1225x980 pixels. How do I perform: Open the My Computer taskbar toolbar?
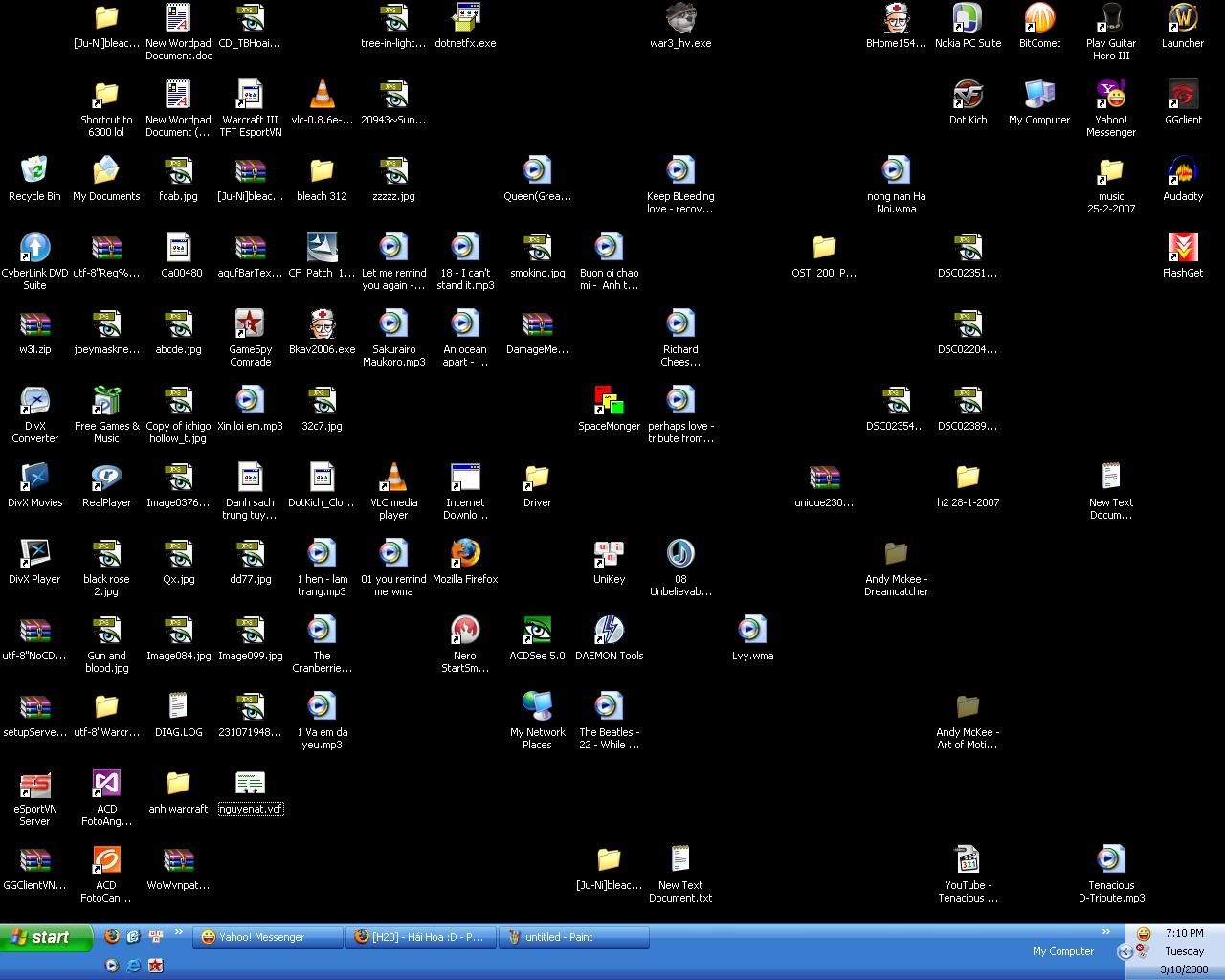(x=1062, y=951)
